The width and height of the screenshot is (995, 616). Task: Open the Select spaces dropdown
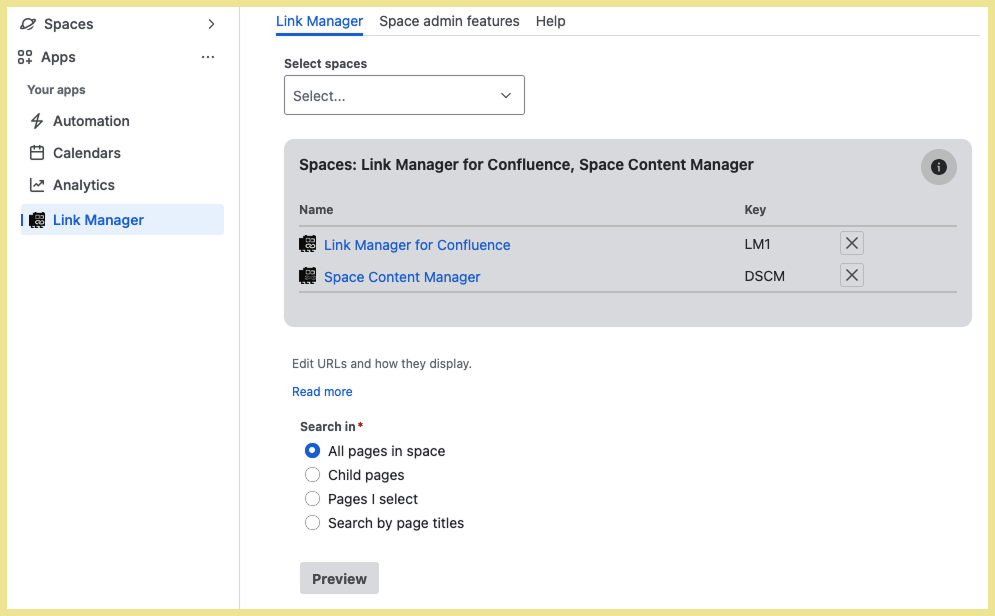coord(404,94)
